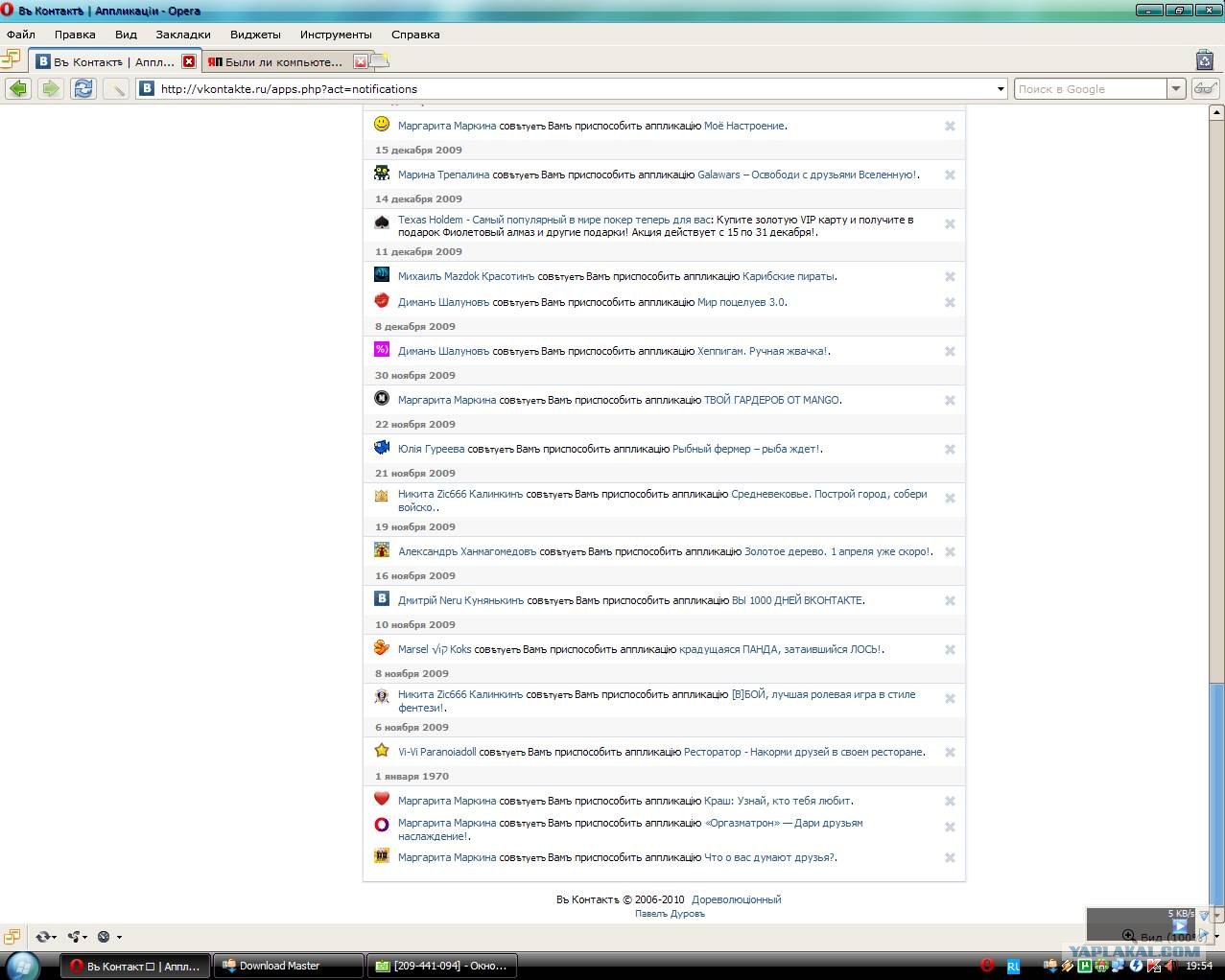Open the address bar history dropdown

point(1001,89)
